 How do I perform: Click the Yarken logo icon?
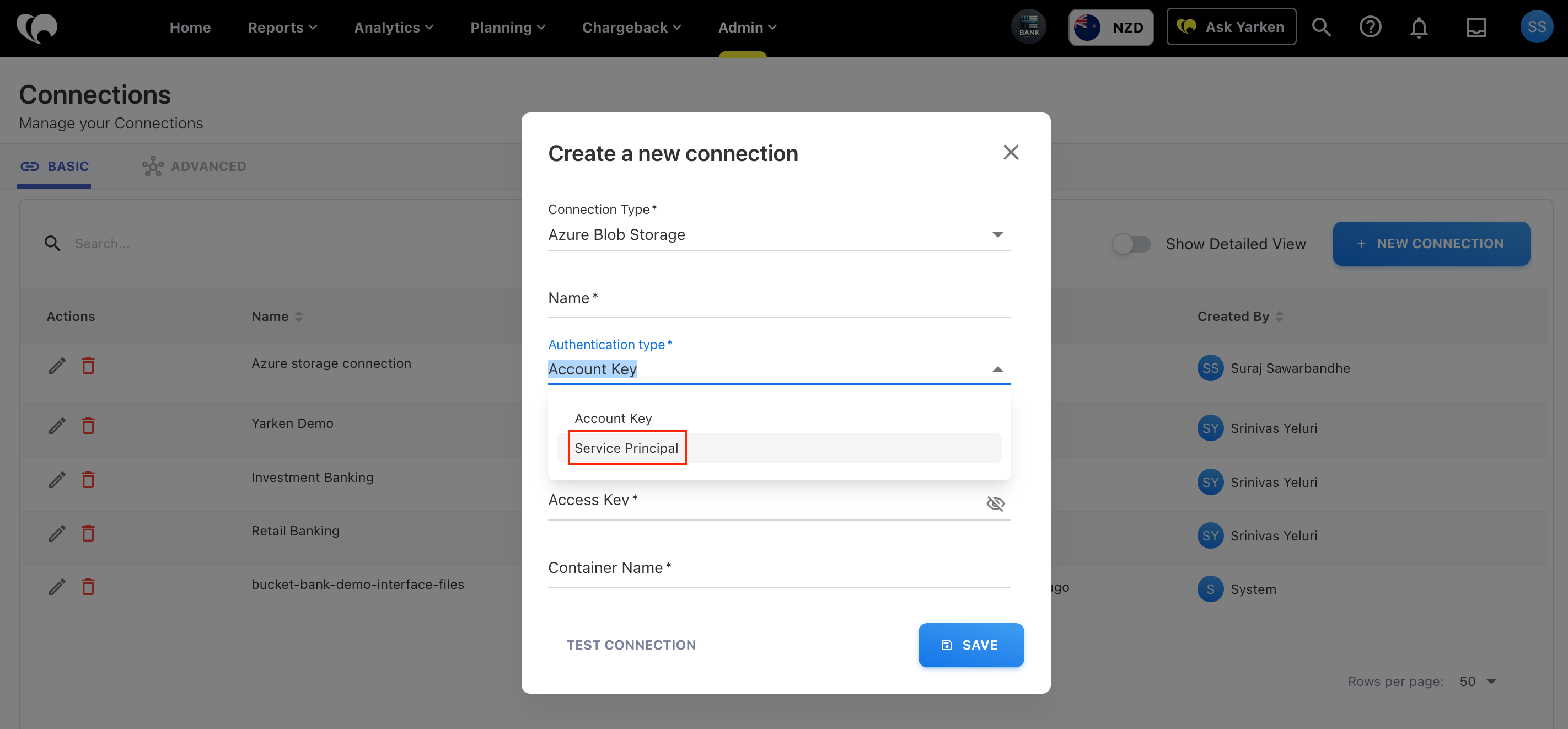(37, 28)
